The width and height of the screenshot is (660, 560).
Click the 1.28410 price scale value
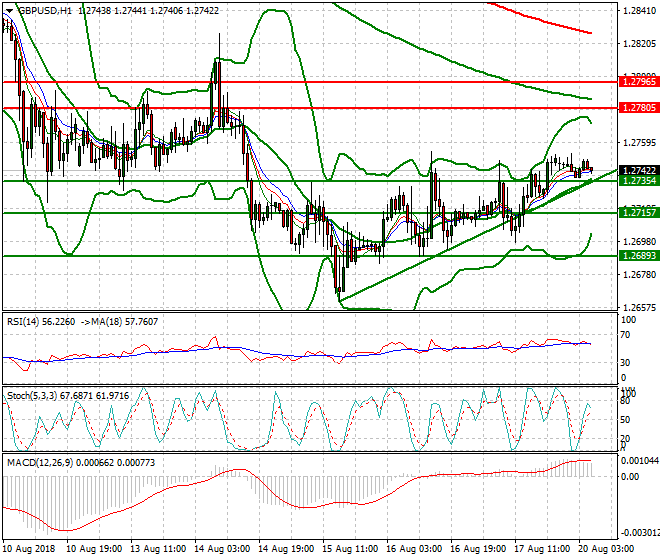[636, 11]
